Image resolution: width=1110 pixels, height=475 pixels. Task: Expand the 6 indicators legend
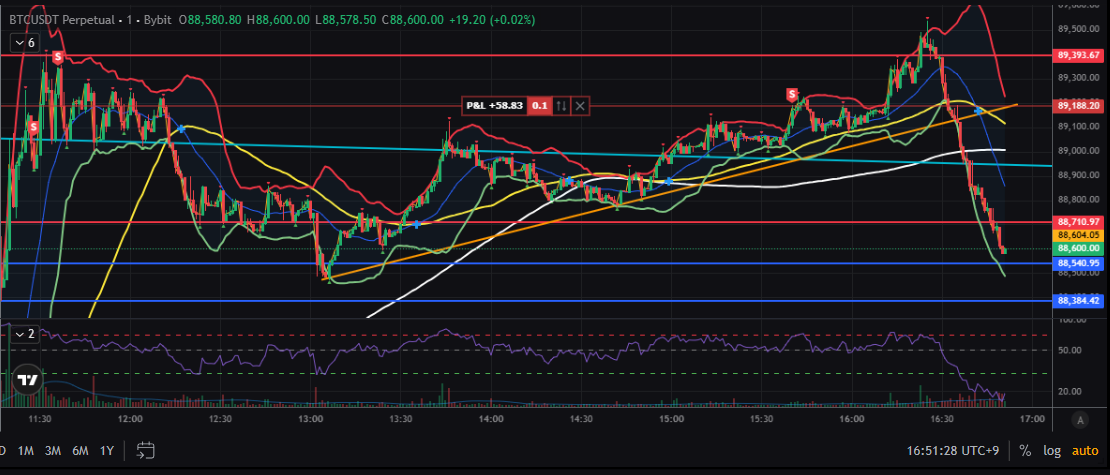[x=24, y=43]
